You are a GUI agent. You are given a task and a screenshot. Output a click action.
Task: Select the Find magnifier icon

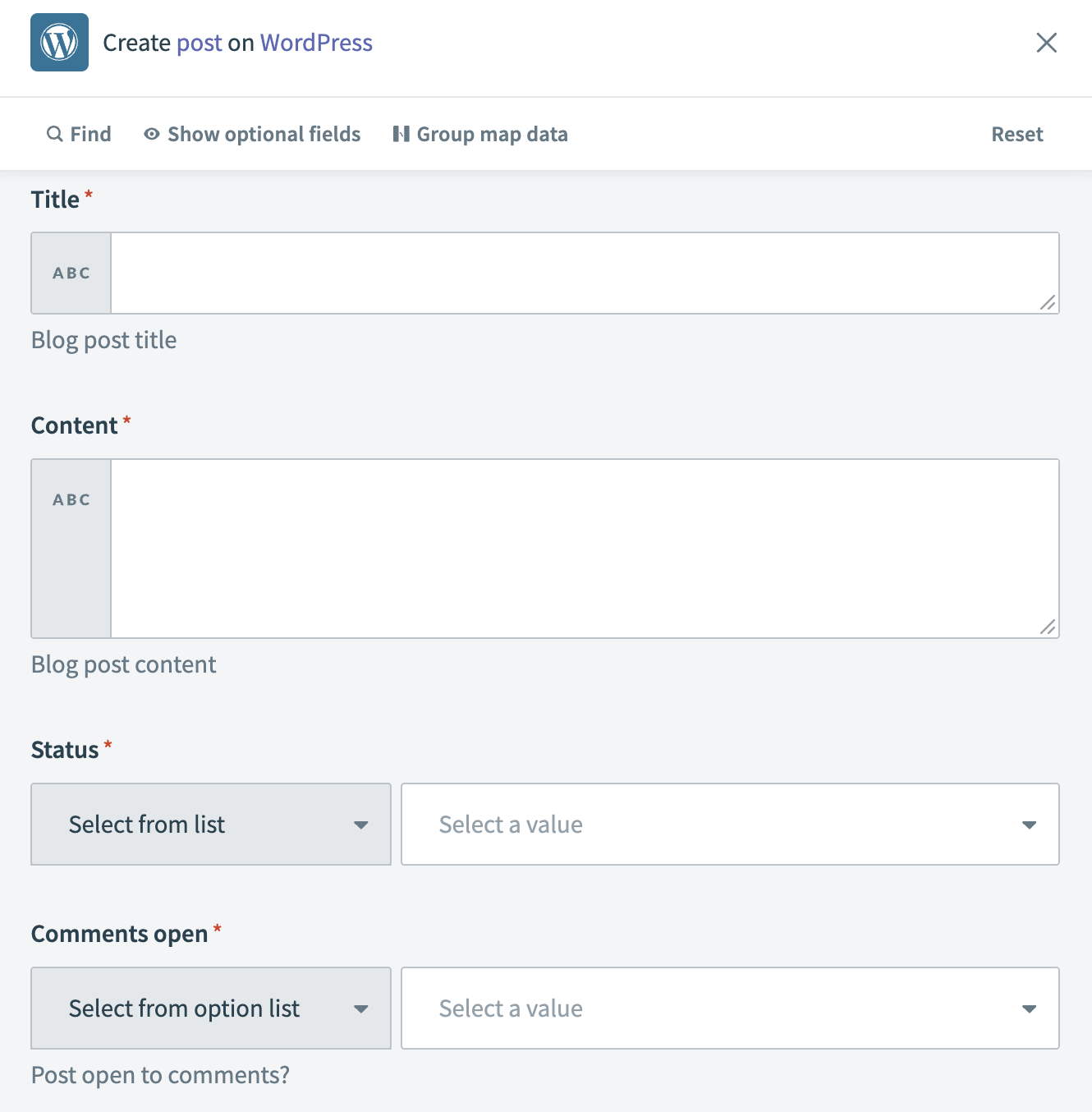pos(55,133)
